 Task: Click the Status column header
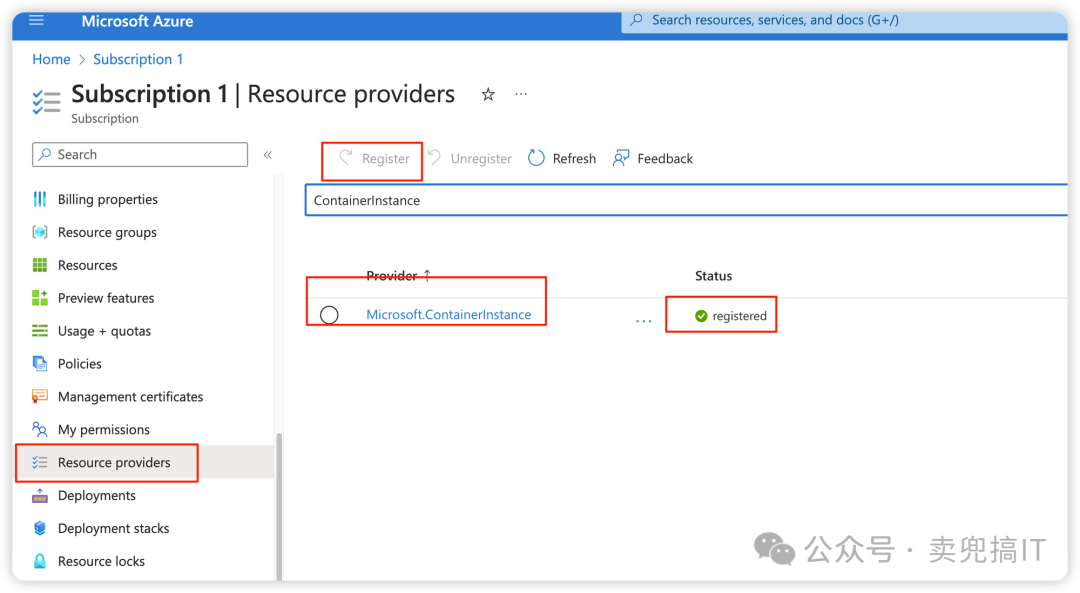[714, 275]
